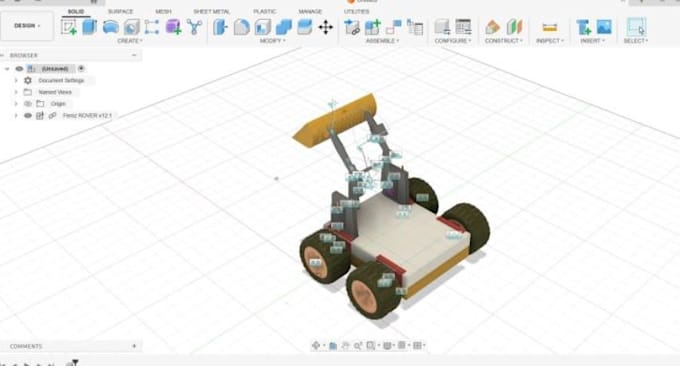
Task: Click the Insert Component link icon
Action: click(x=352, y=27)
